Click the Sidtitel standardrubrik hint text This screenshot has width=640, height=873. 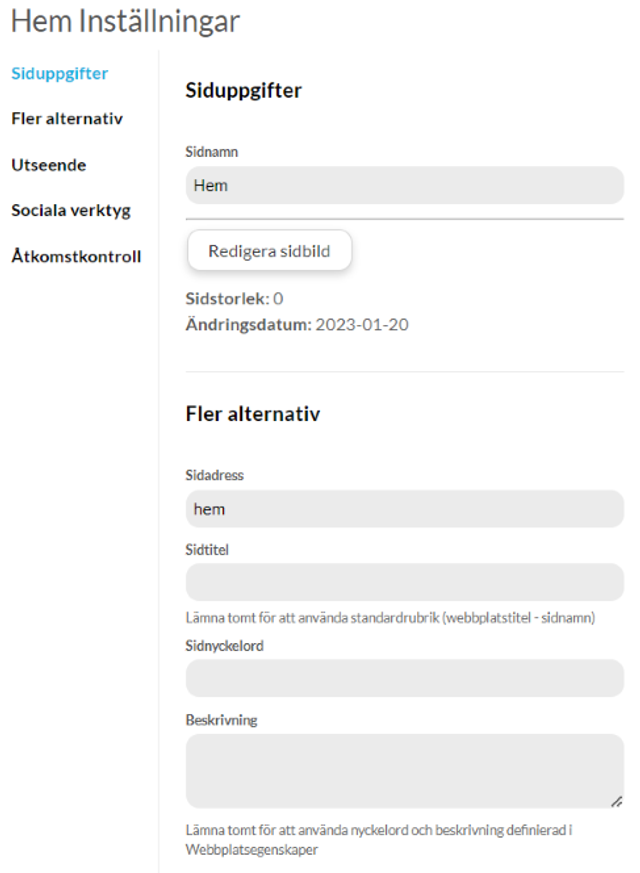tap(390, 617)
